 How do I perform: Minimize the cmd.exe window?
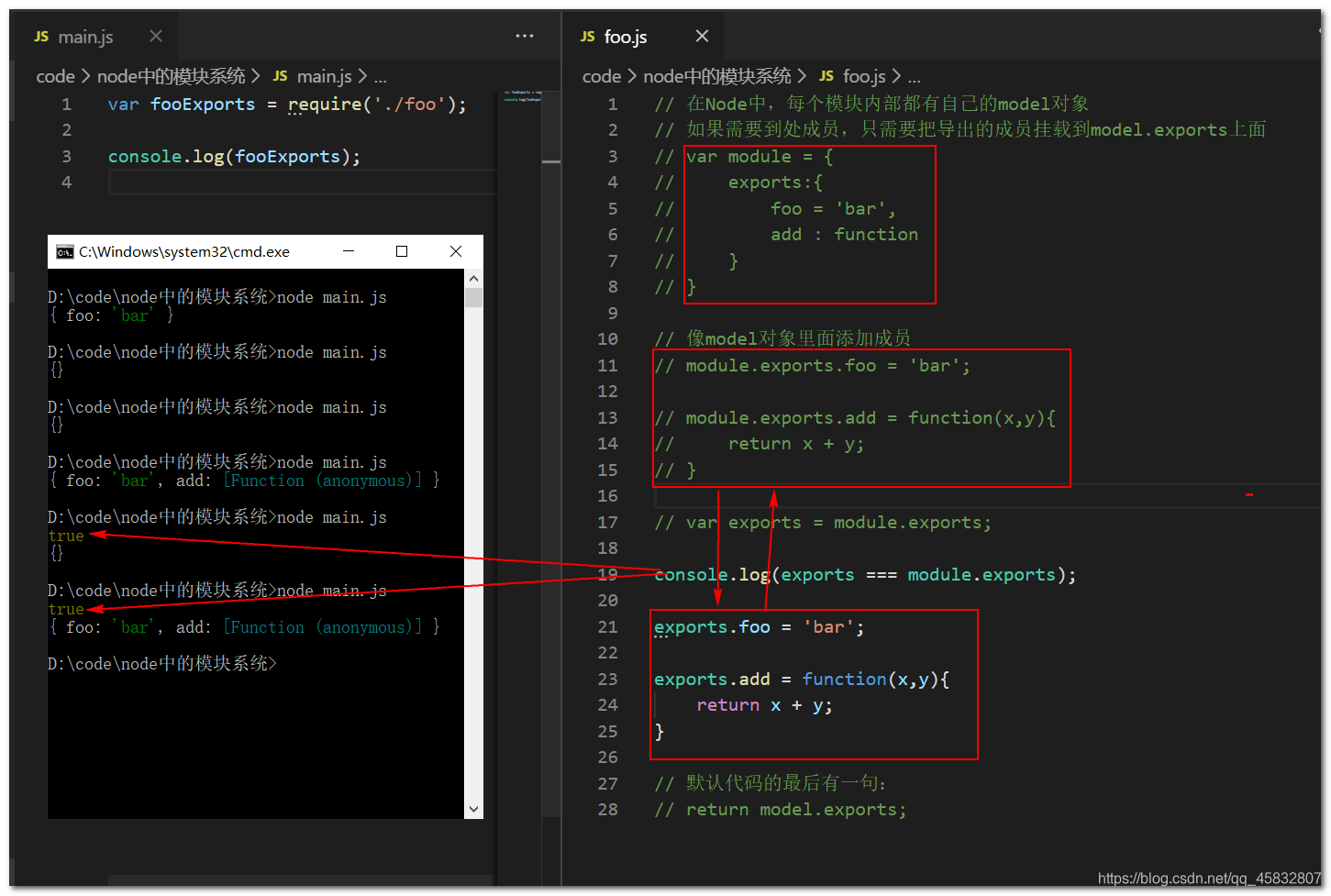tap(349, 251)
